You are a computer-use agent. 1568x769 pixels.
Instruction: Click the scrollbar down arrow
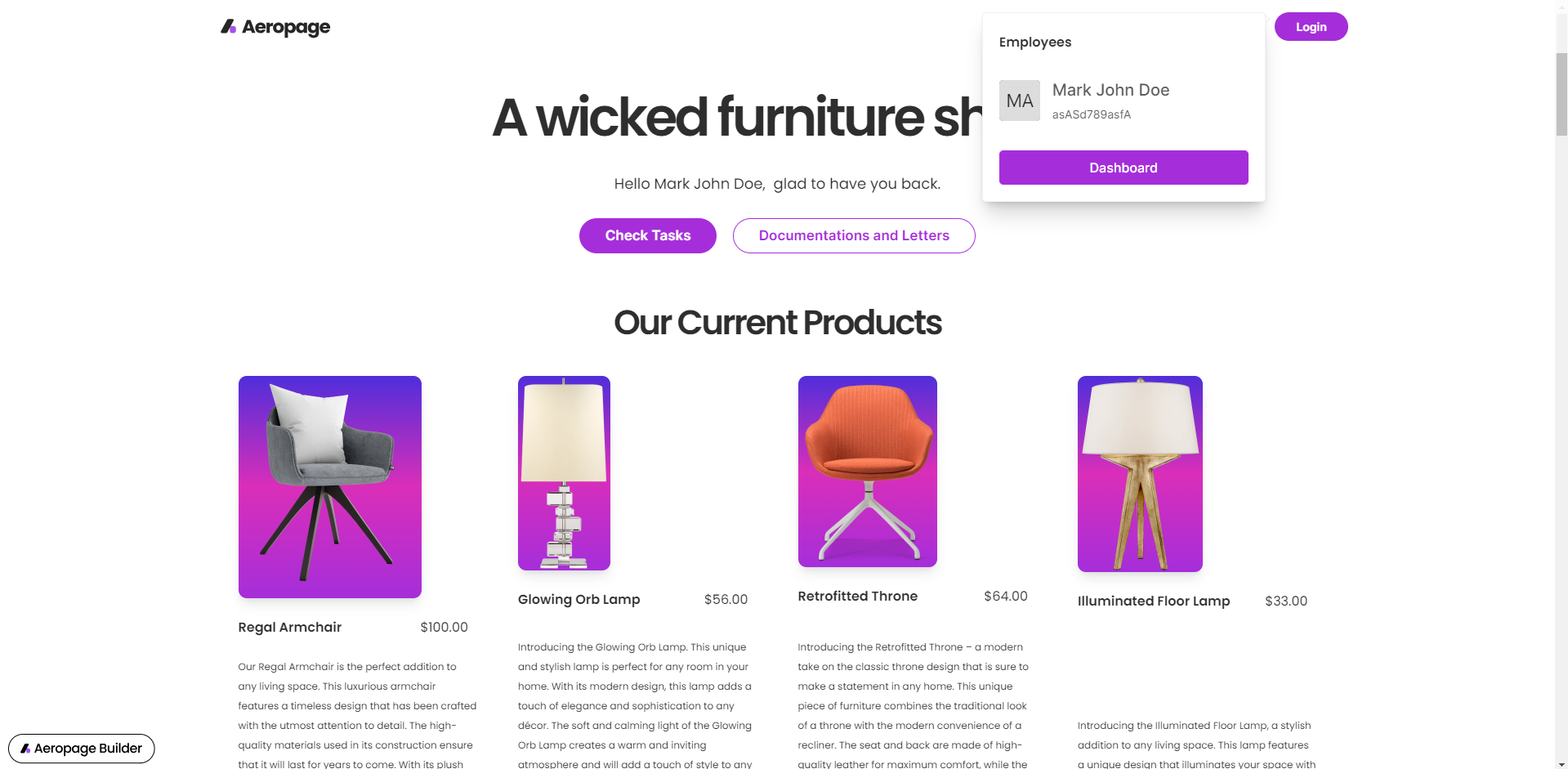[x=1561, y=764]
